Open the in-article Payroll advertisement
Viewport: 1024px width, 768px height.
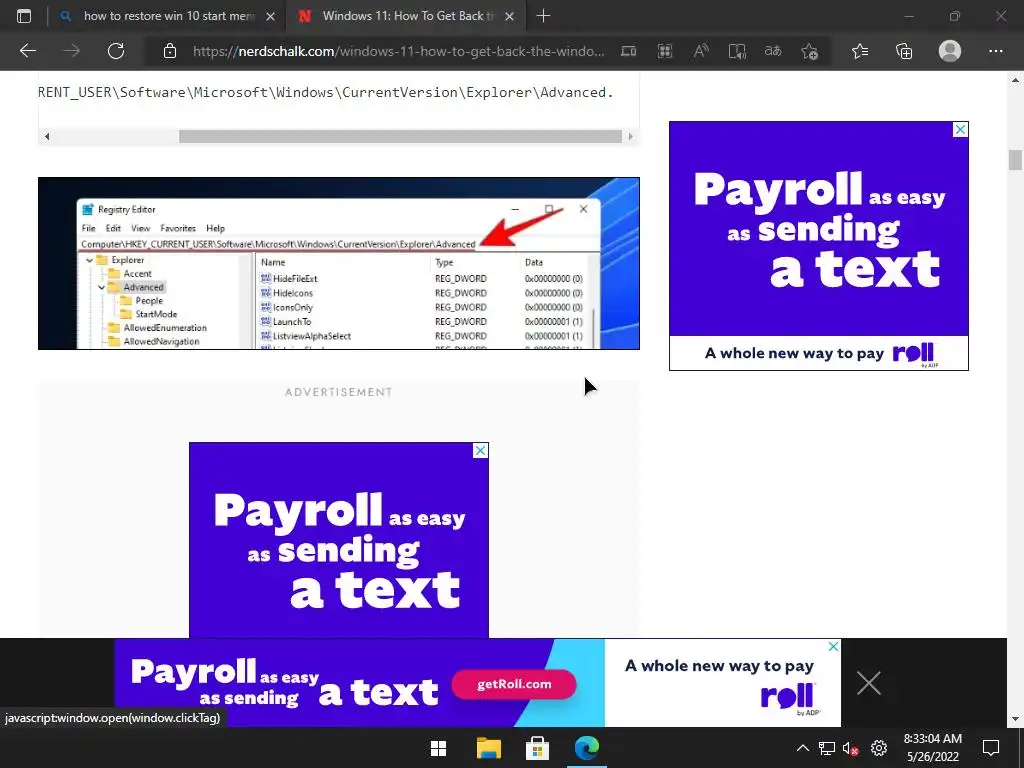[x=339, y=540]
